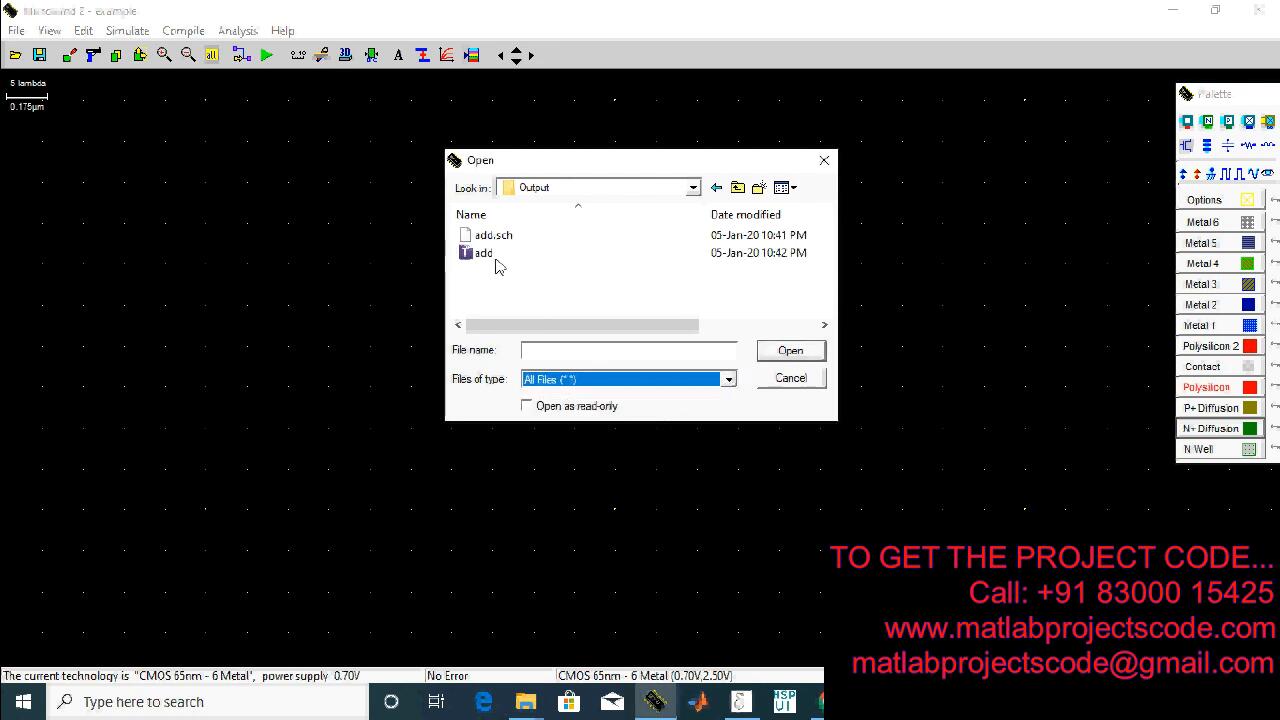The width and height of the screenshot is (1280, 720).
Task: Open the View Menu dropdown in dialog
Action: click(x=785, y=188)
